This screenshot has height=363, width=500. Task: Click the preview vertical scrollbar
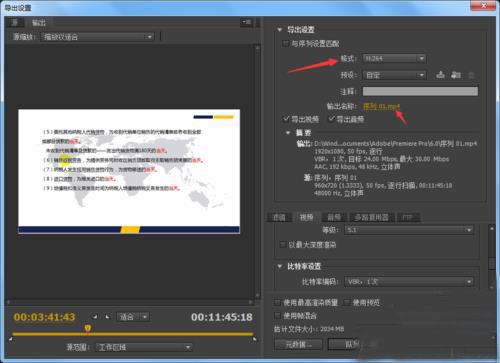tap(258, 171)
